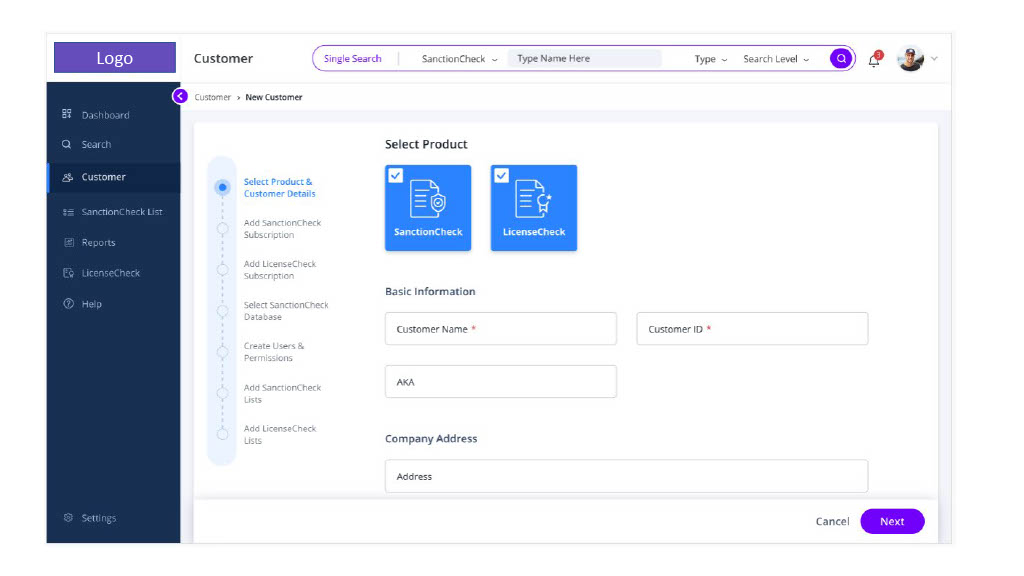Viewport: 1024px width, 576px height.
Task: Expand the profile menu chevron
Action: [x=935, y=59]
